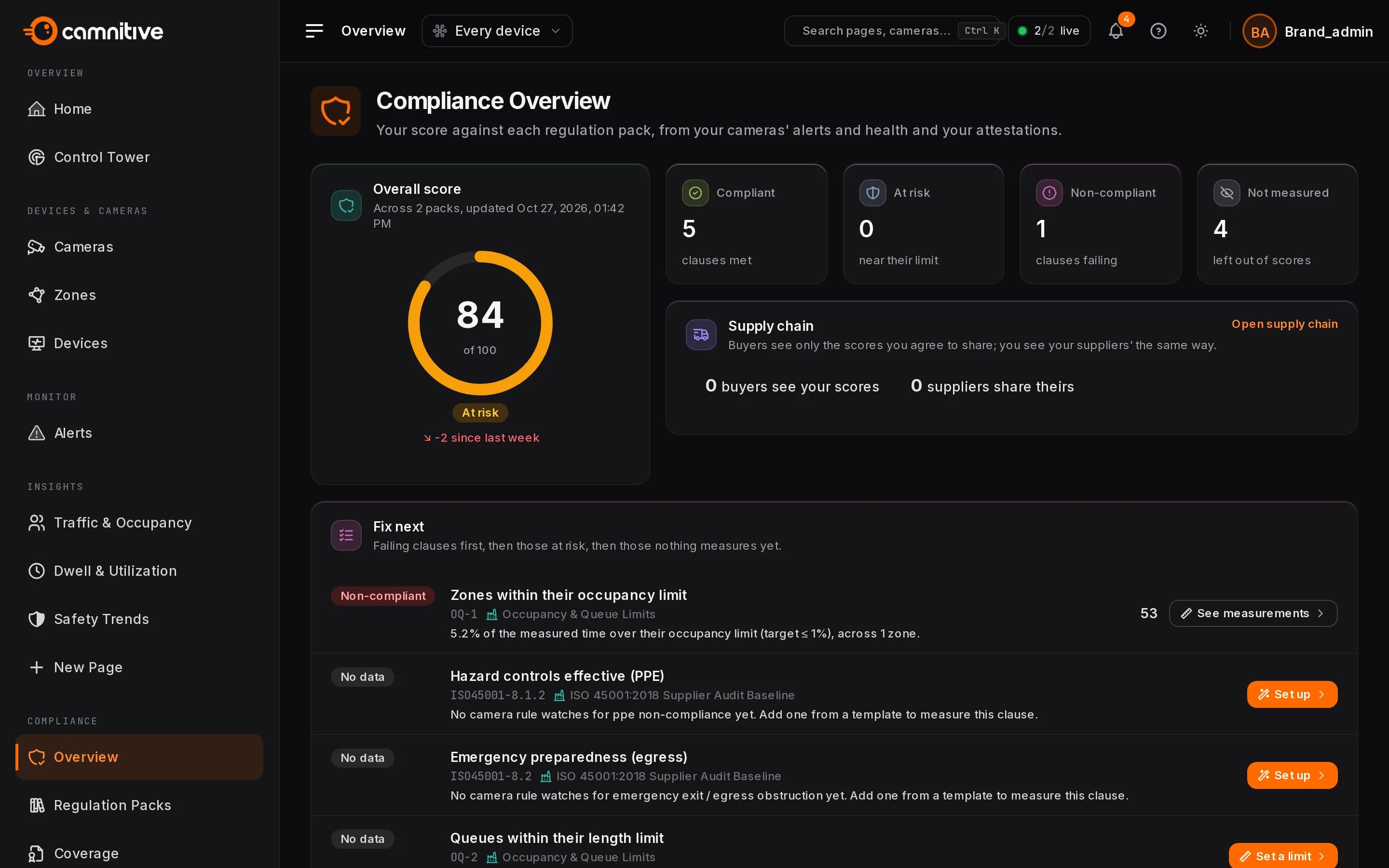Image resolution: width=1389 pixels, height=868 pixels.
Task: Toggle light/dark theme sun icon
Action: coord(1200,31)
